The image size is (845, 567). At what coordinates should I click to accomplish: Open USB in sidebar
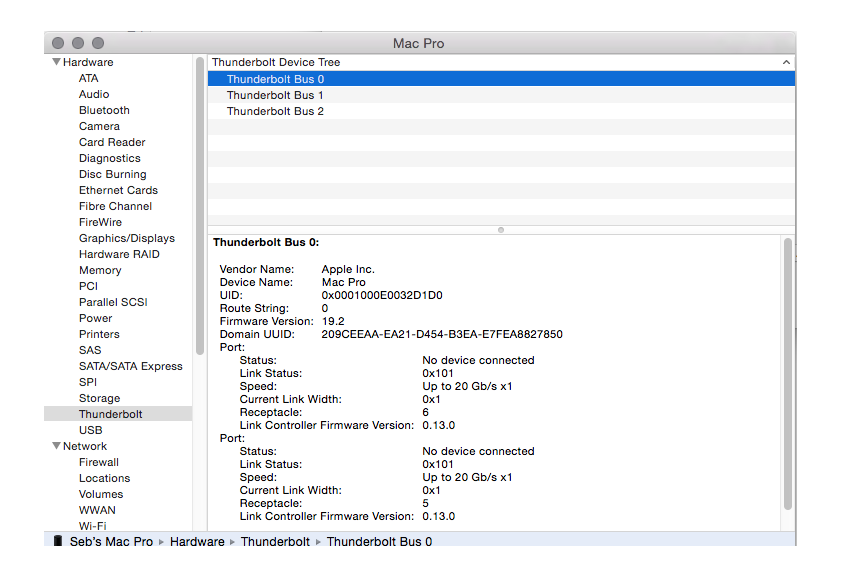click(91, 430)
